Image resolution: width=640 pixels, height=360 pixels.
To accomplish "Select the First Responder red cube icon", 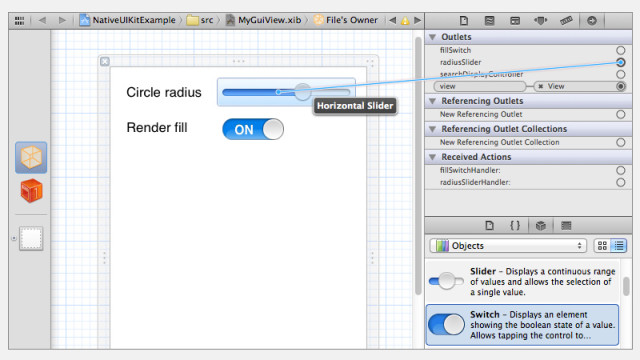I will pos(31,191).
